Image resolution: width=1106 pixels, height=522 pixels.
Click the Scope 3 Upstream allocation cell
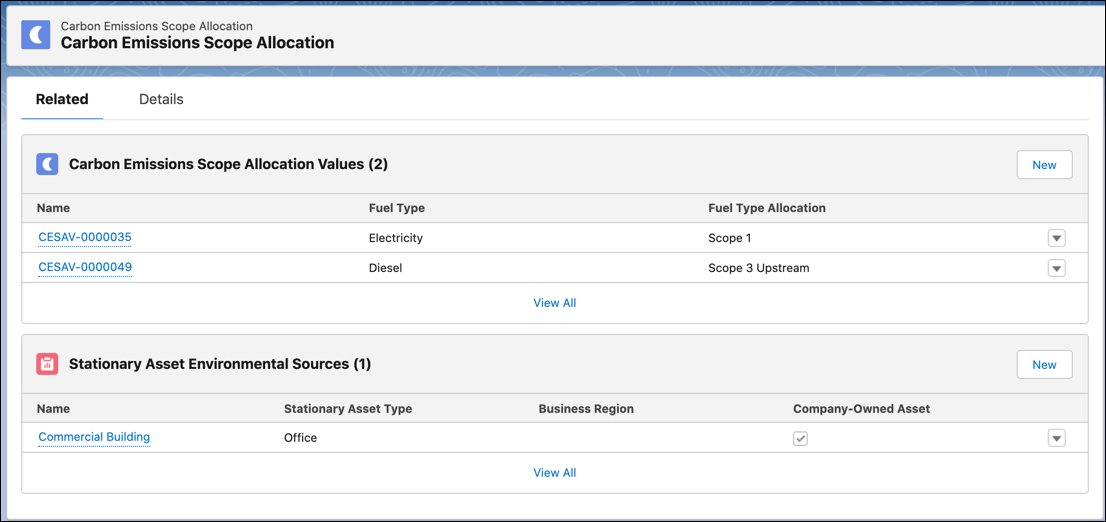pos(758,268)
